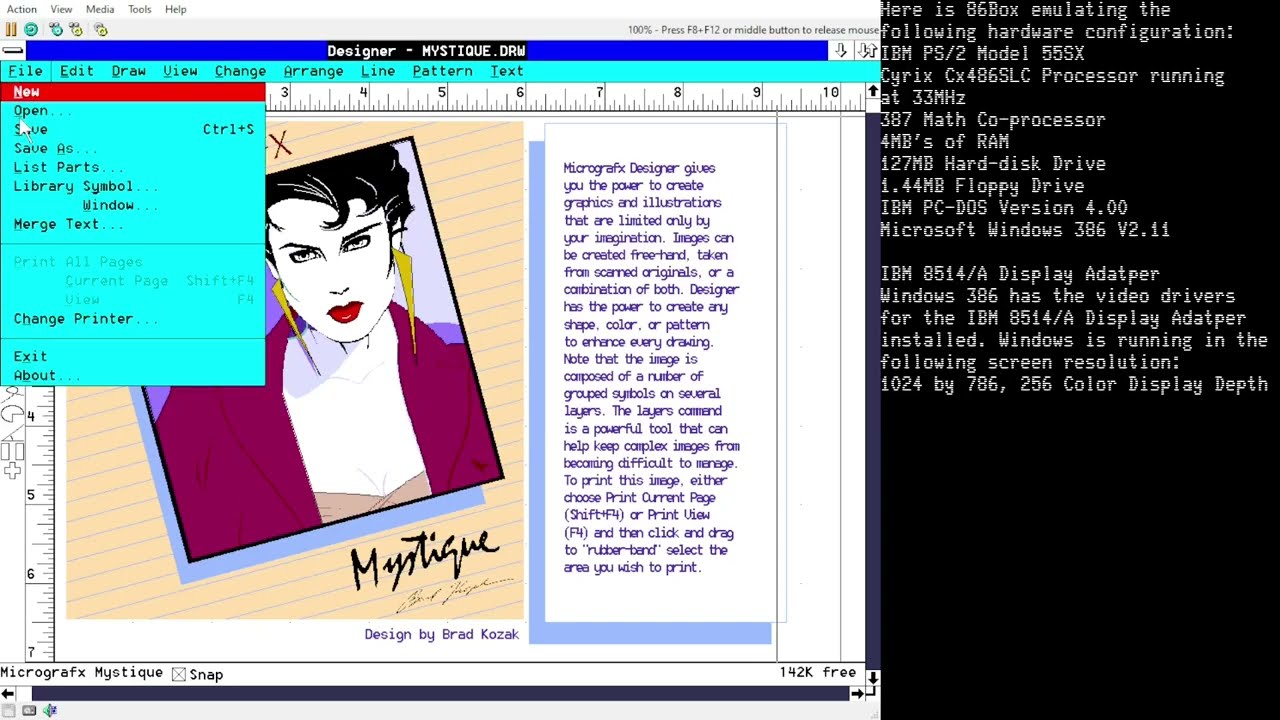Screen dimensions: 1280x720
Task: Click the 86Box hard reset icon
Action: click(x=31, y=30)
